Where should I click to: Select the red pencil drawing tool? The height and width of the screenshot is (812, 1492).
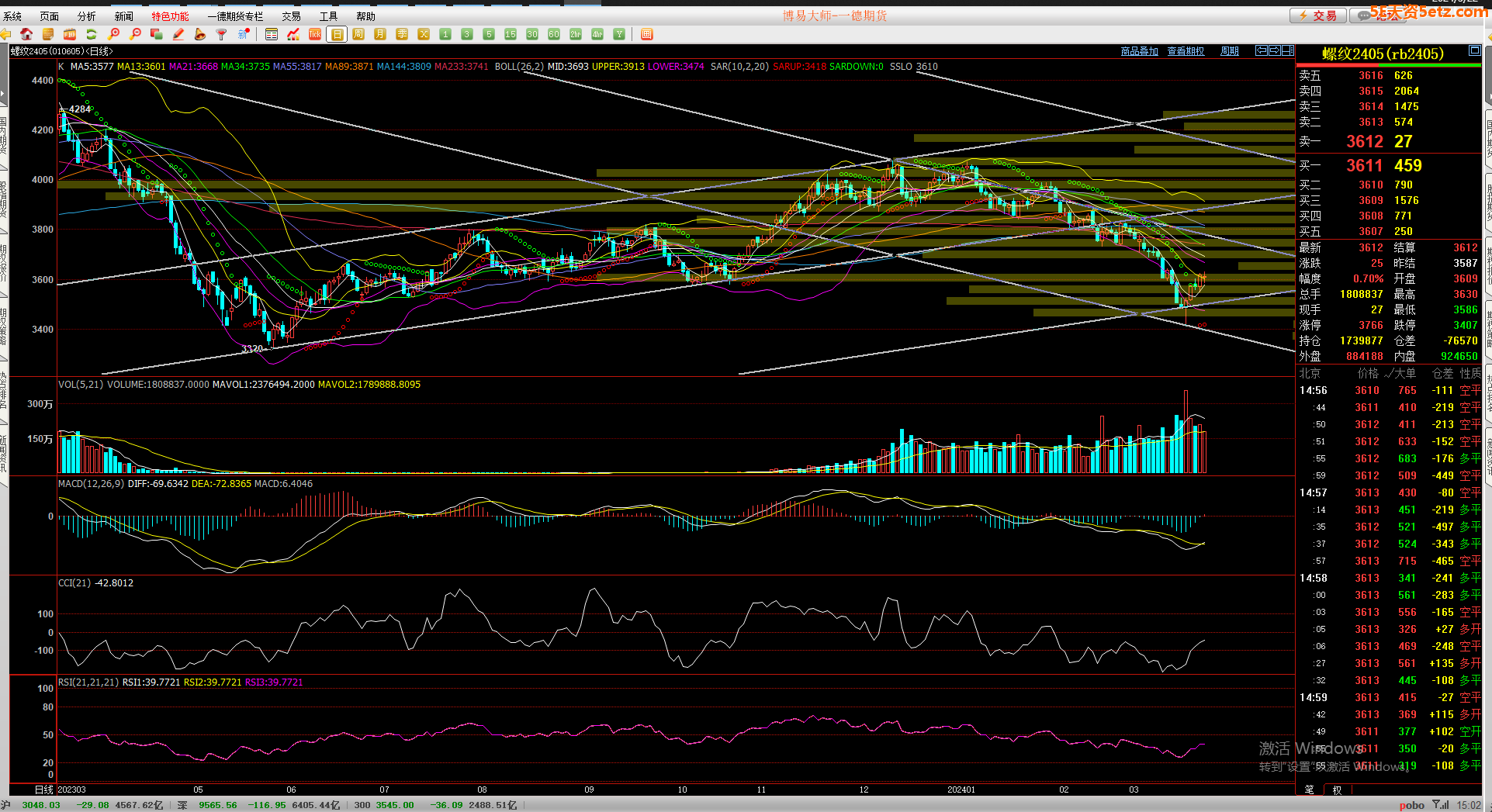tap(178, 34)
